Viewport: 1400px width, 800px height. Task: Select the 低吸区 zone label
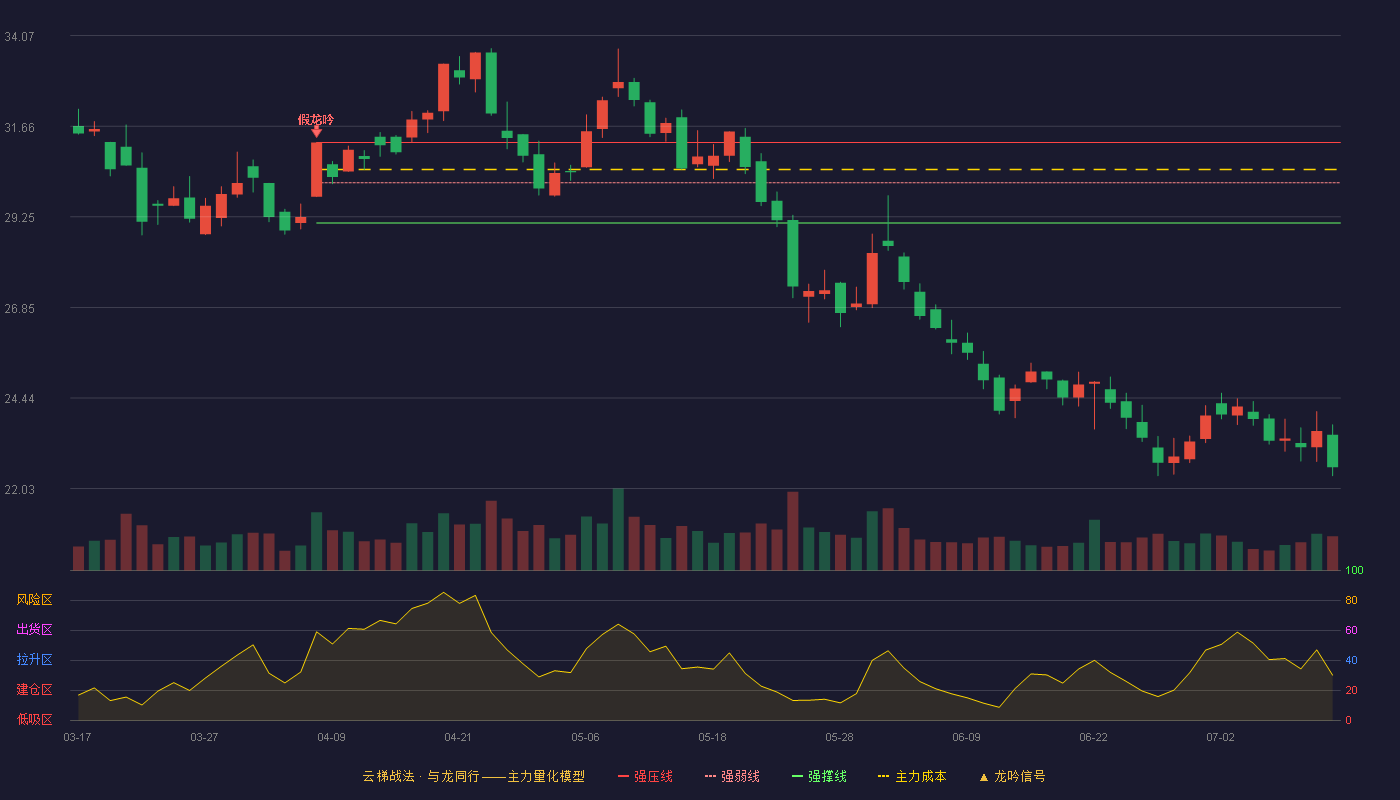pyautogui.click(x=34, y=719)
